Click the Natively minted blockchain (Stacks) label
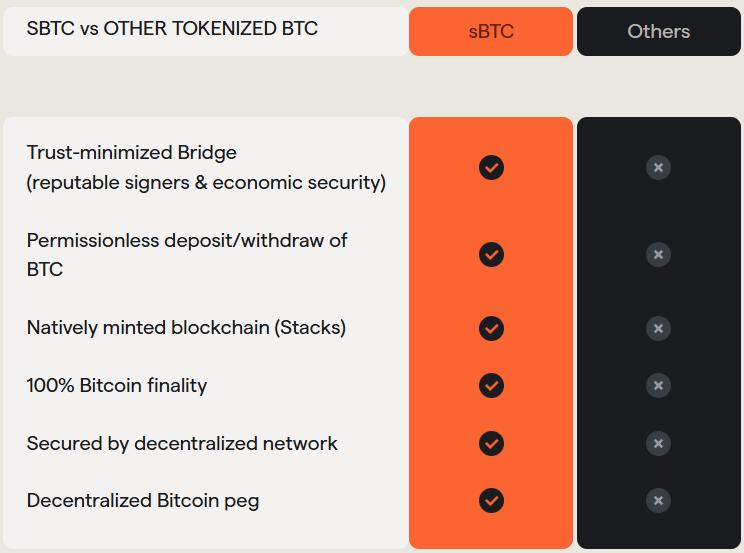This screenshot has width=744, height=553. pyautogui.click(x=186, y=328)
